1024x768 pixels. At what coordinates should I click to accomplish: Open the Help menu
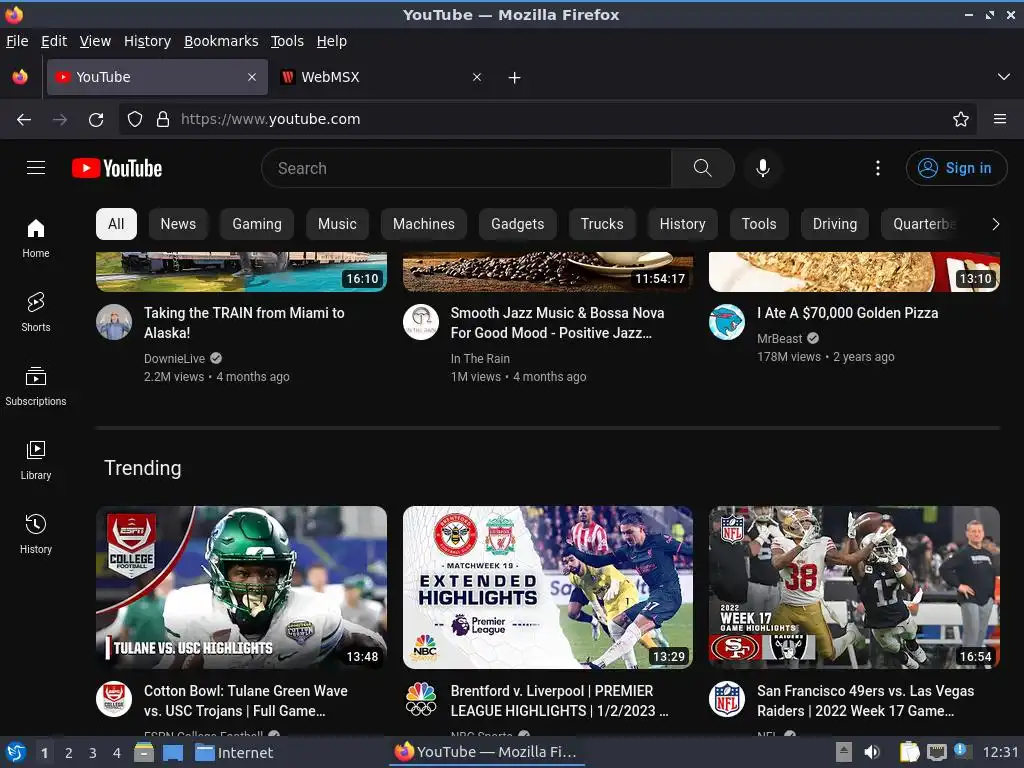click(x=332, y=41)
